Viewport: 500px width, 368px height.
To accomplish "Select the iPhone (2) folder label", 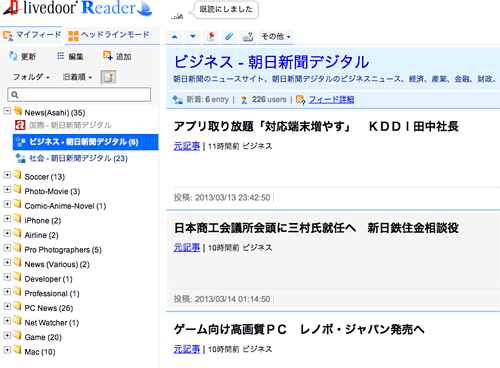I will 43,221.
